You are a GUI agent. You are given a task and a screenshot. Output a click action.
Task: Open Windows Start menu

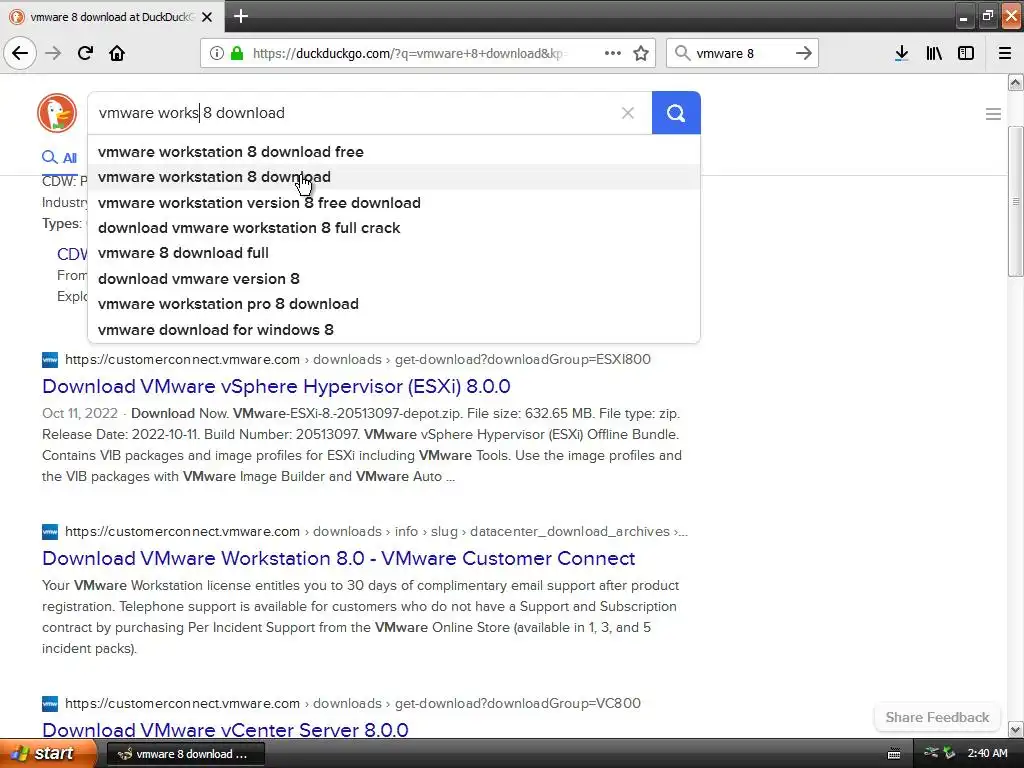coord(46,754)
